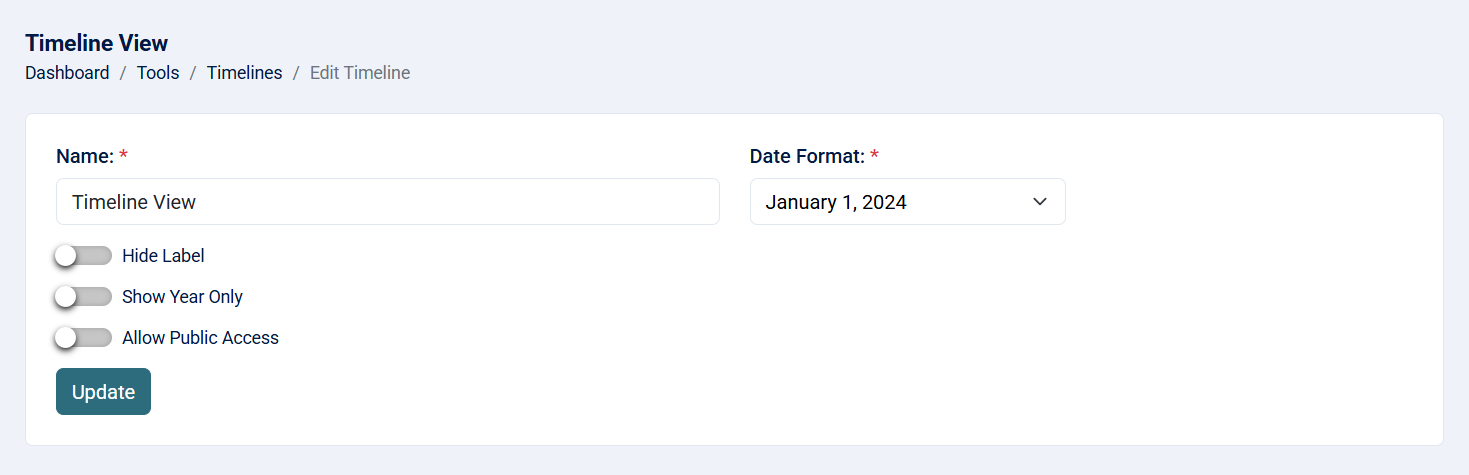Click the chevron arrow in Date Format

[x=1039, y=202]
